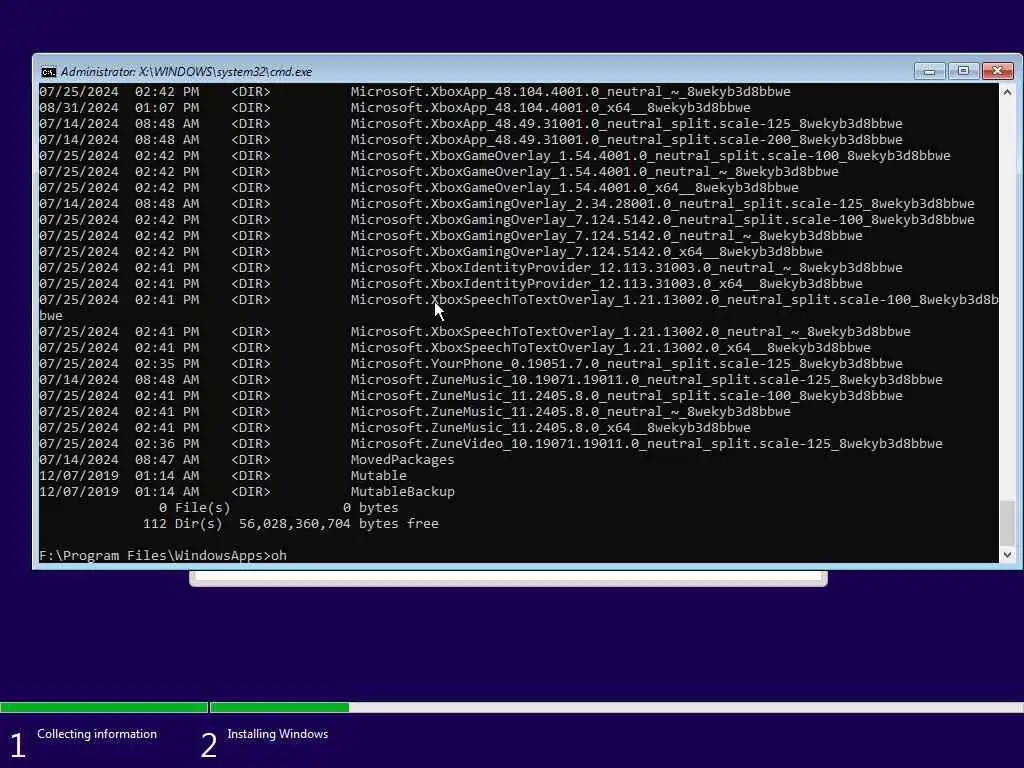
Task: Click the 02:36 PM timestamp
Action: (x=167, y=443)
